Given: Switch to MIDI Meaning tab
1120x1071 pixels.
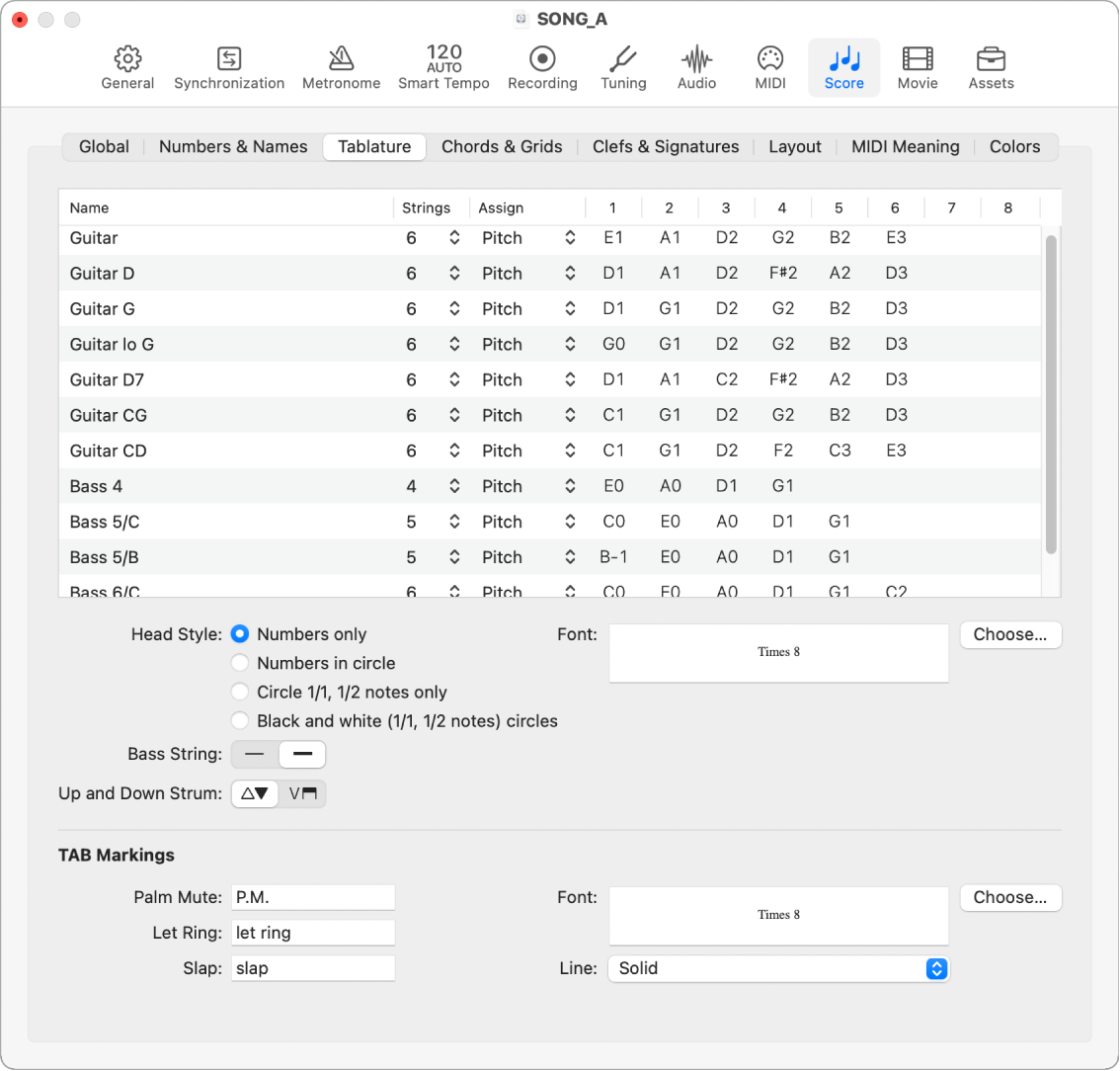Looking at the screenshot, I should pyautogui.click(x=905, y=147).
